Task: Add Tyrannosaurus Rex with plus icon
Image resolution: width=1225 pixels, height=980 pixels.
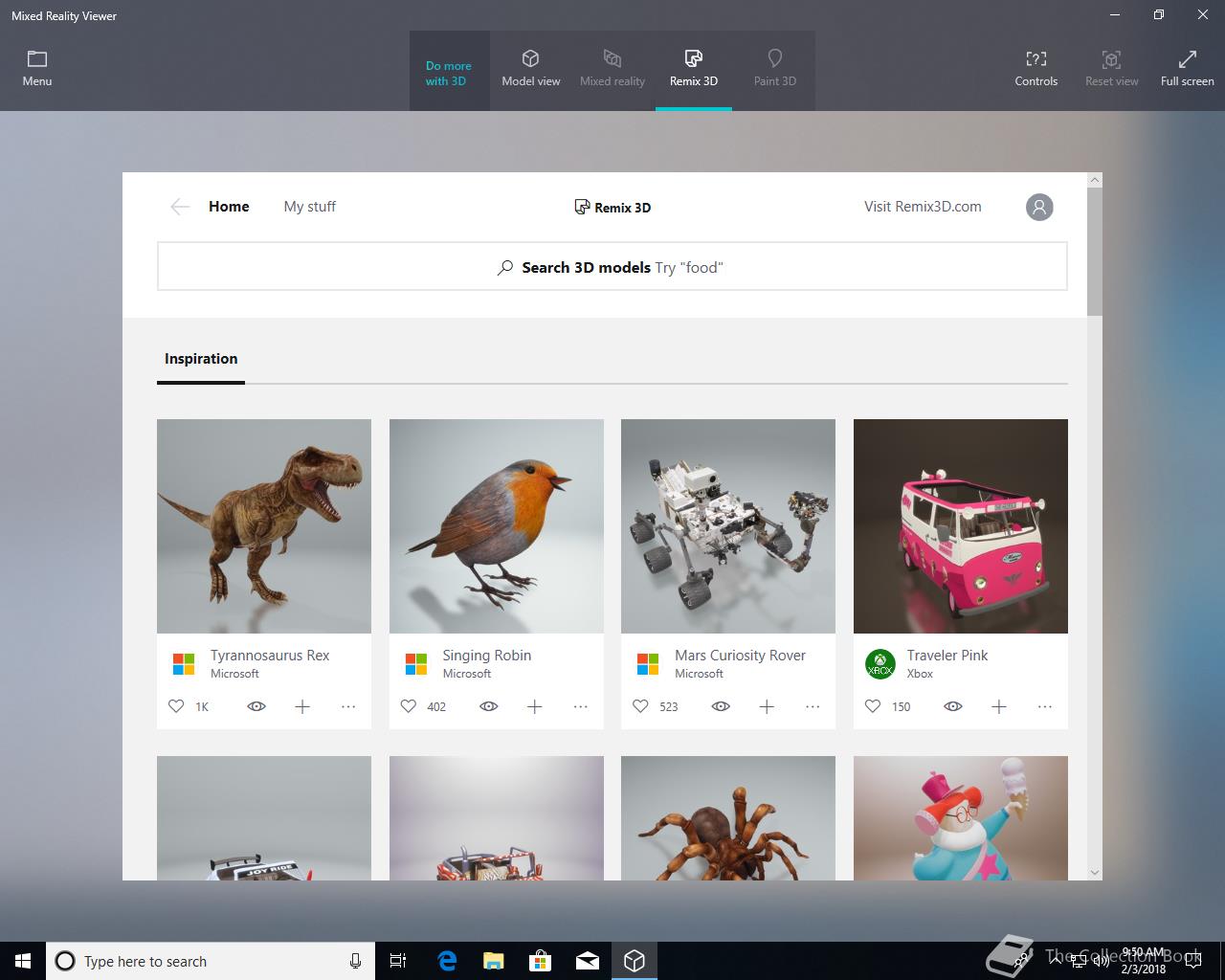Action: pyautogui.click(x=302, y=706)
